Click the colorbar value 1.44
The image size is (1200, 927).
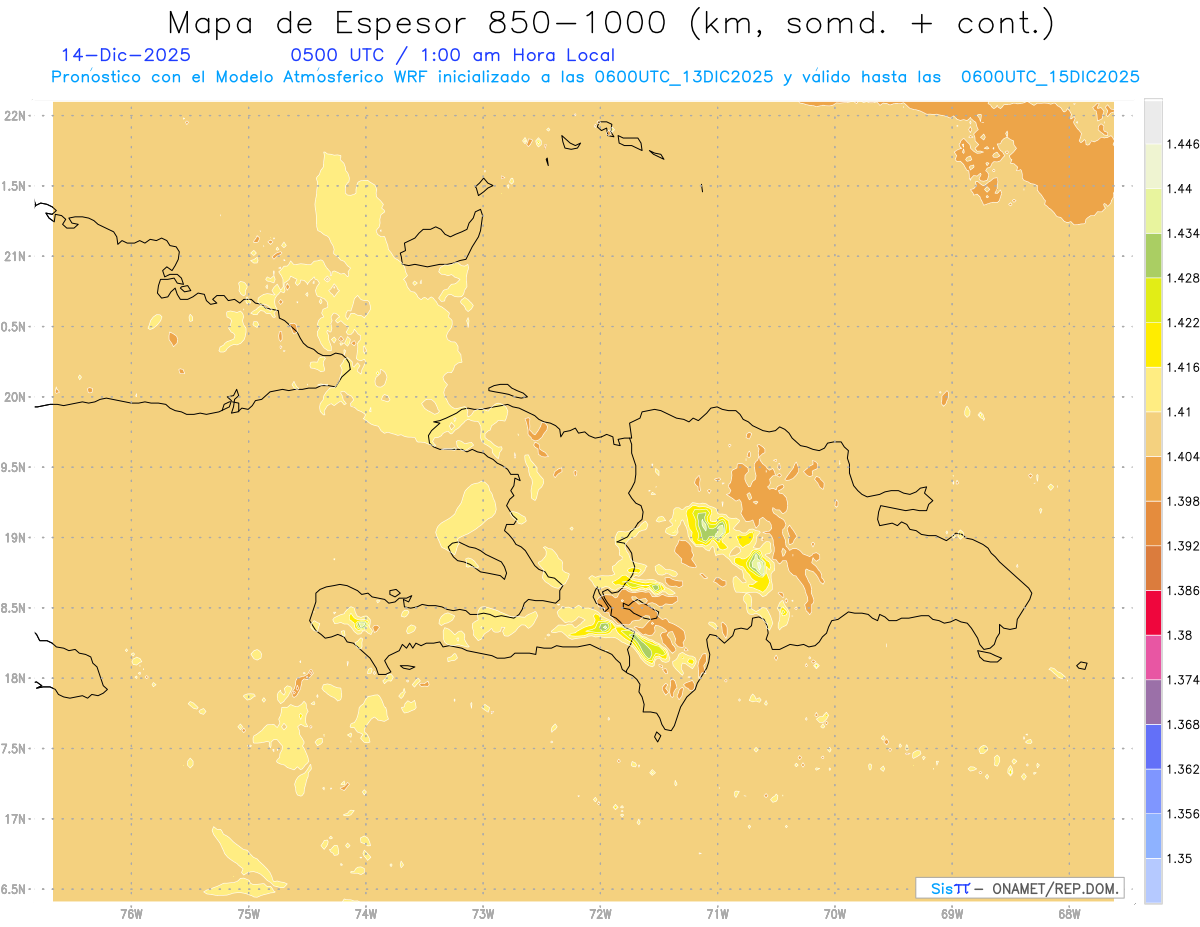(1178, 189)
